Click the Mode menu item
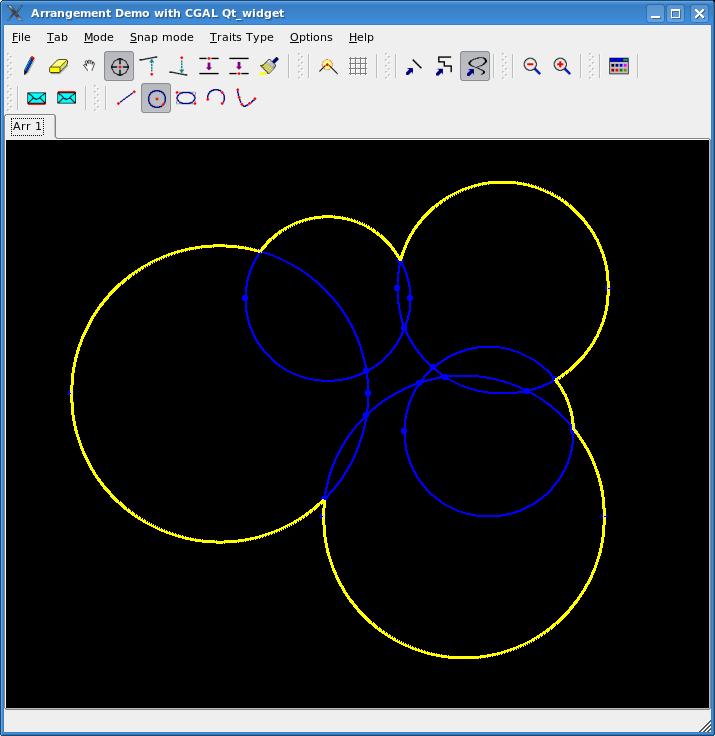 tap(98, 37)
